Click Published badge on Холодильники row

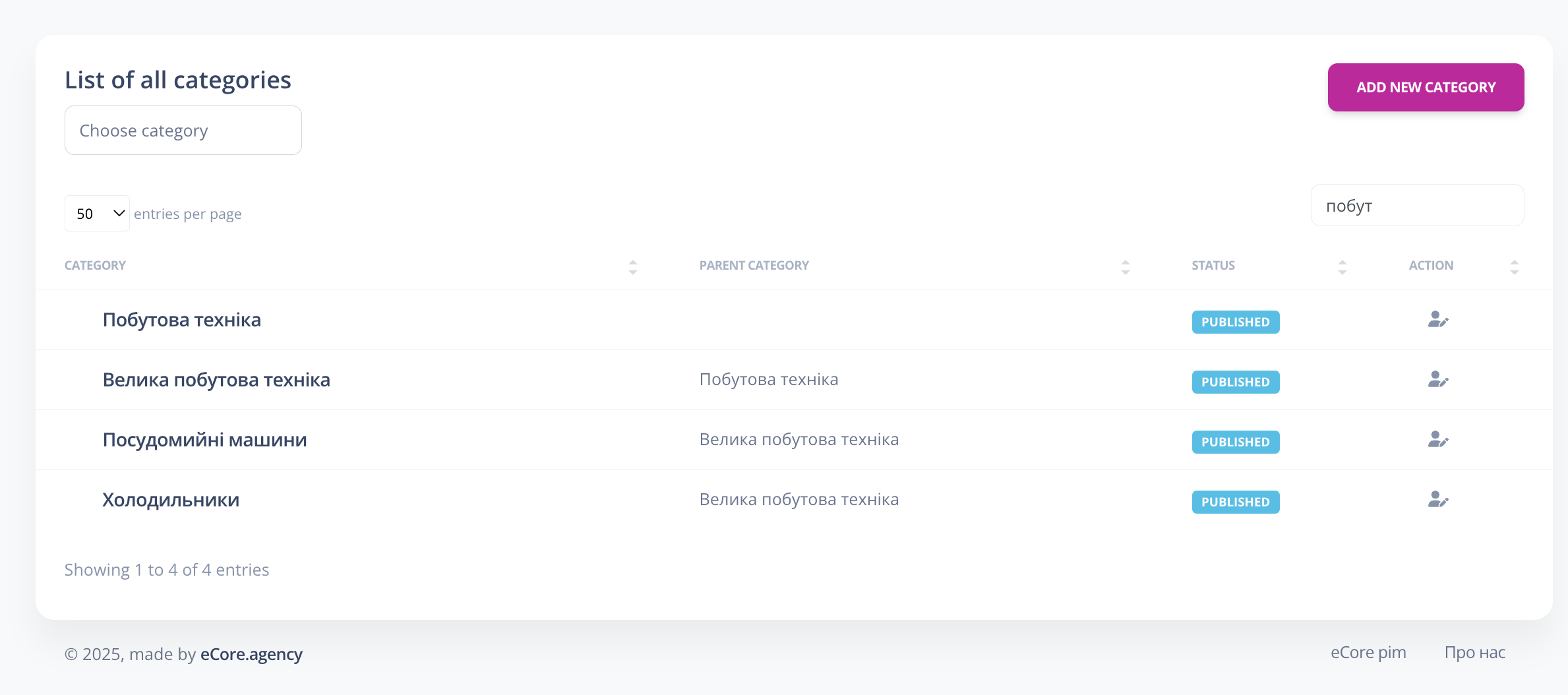click(1235, 502)
